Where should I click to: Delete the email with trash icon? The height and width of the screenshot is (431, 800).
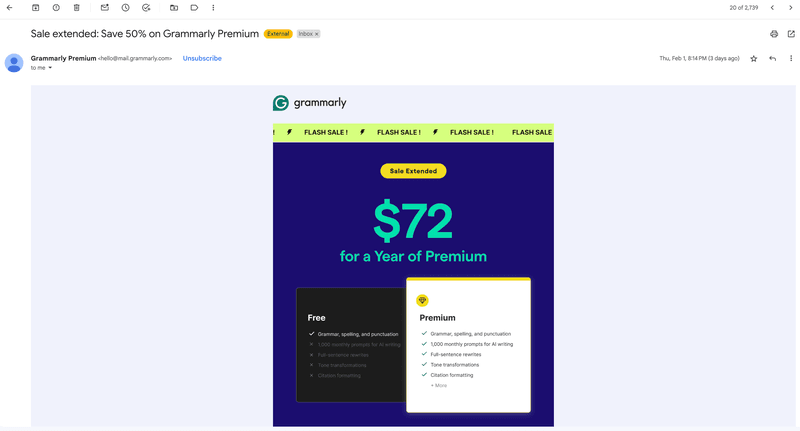(x=76, y=8)
